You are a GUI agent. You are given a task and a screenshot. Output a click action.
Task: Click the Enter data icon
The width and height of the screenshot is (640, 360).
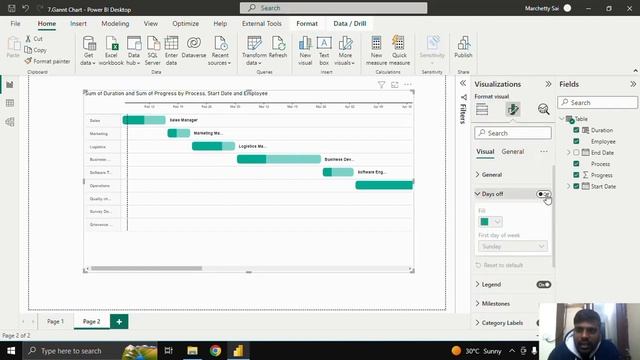171,51
